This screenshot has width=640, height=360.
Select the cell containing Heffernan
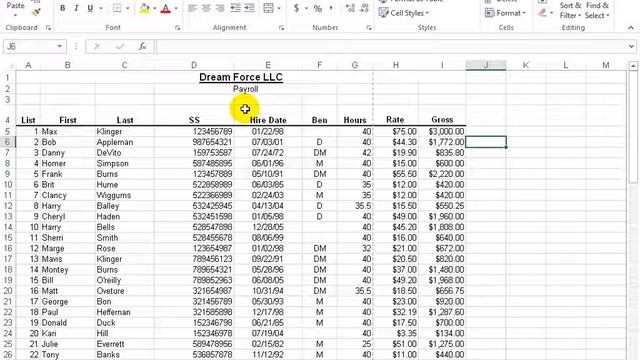click(124, 312)
